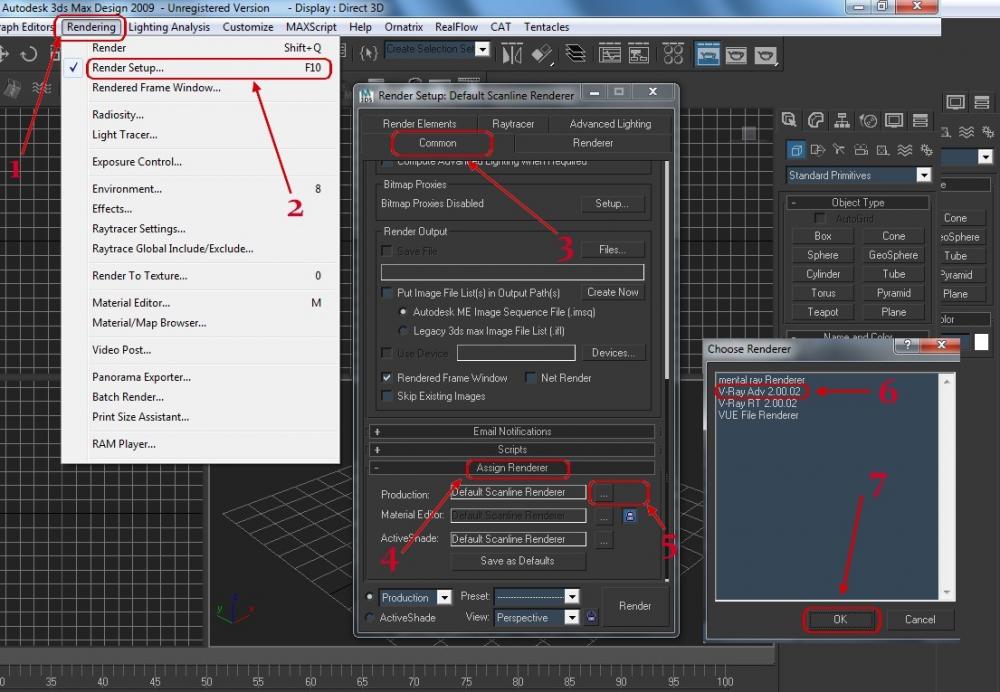This screenshot has height=692, width=1000.
Task: Check the Skip Existing Images option
Action: 386,396
